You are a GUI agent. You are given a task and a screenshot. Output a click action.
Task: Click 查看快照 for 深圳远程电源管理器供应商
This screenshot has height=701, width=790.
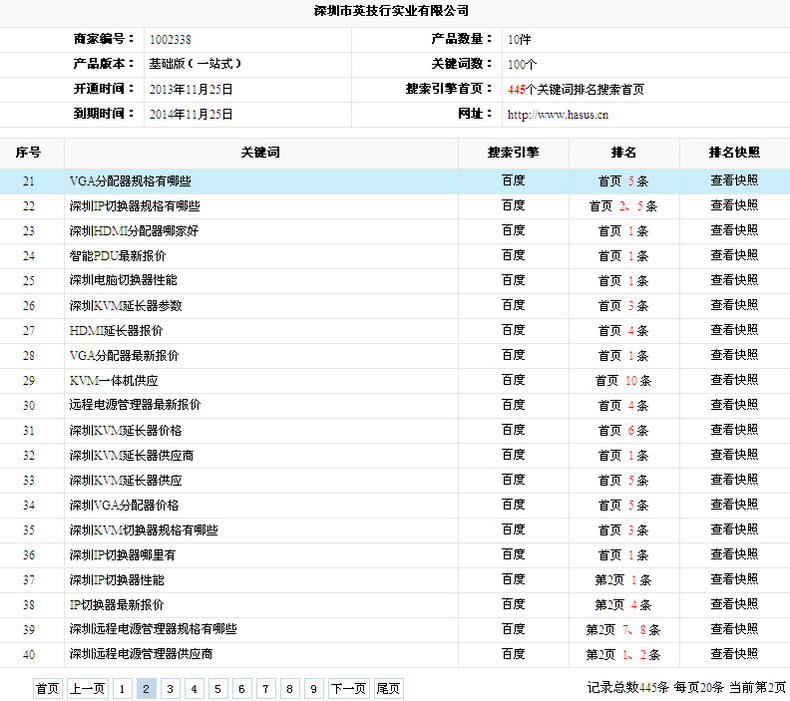[x=734, y=654]
